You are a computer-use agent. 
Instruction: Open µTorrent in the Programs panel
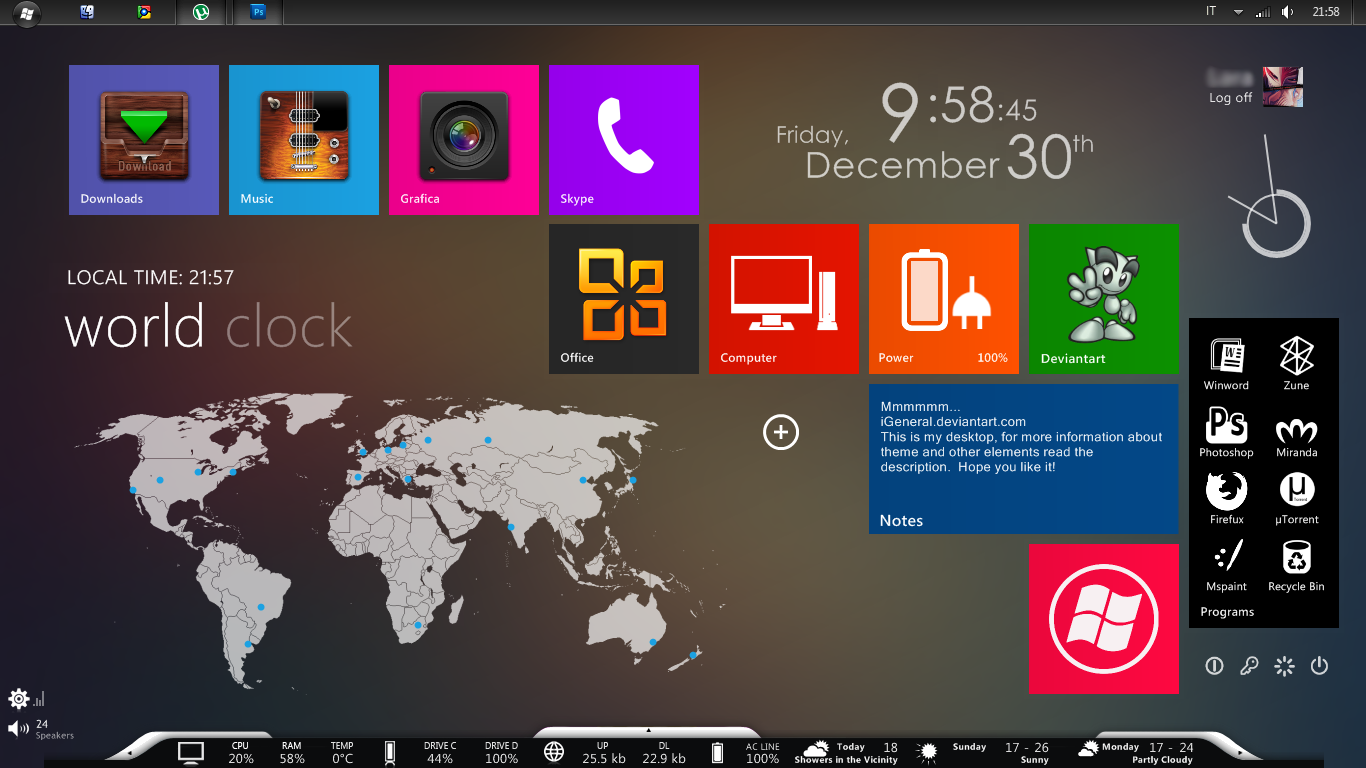1296,499
